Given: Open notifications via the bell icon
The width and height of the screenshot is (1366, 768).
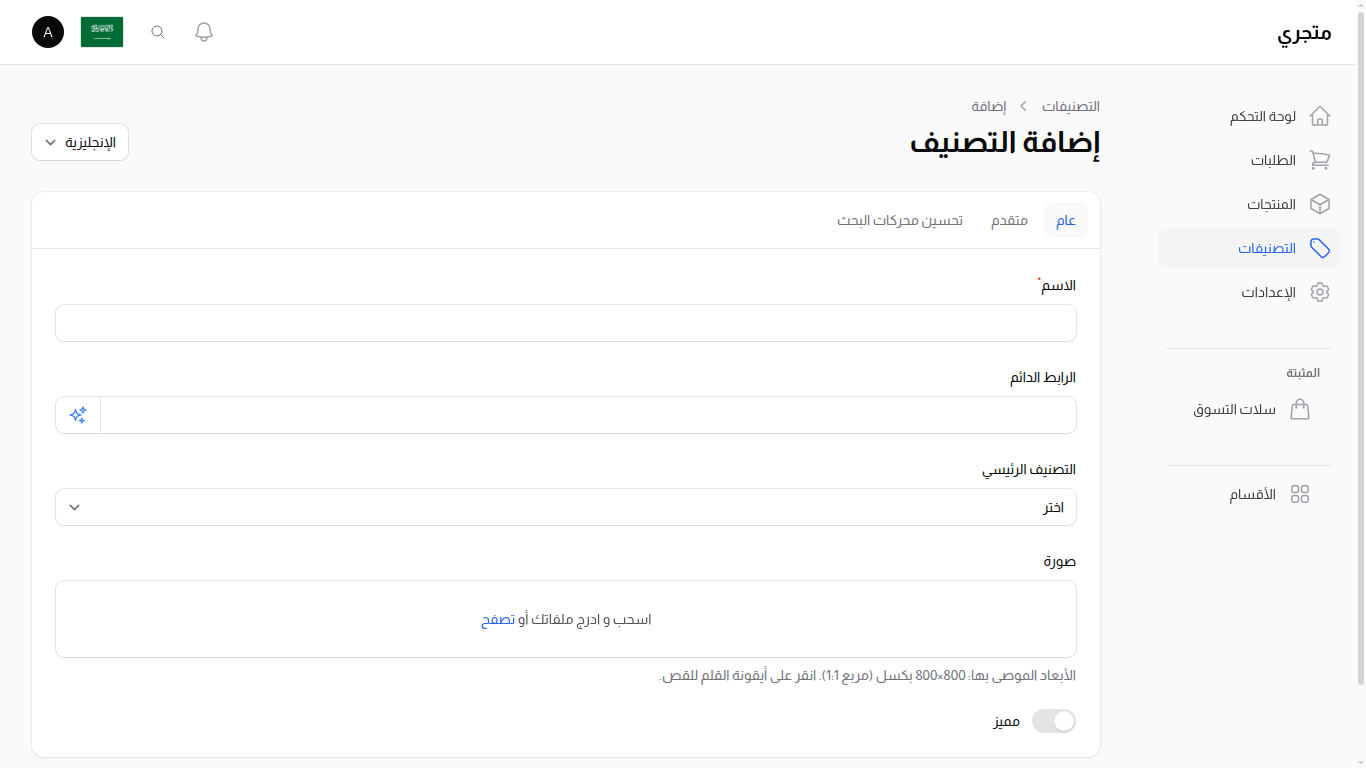Looking at the screenshot, I should [203, 31].
